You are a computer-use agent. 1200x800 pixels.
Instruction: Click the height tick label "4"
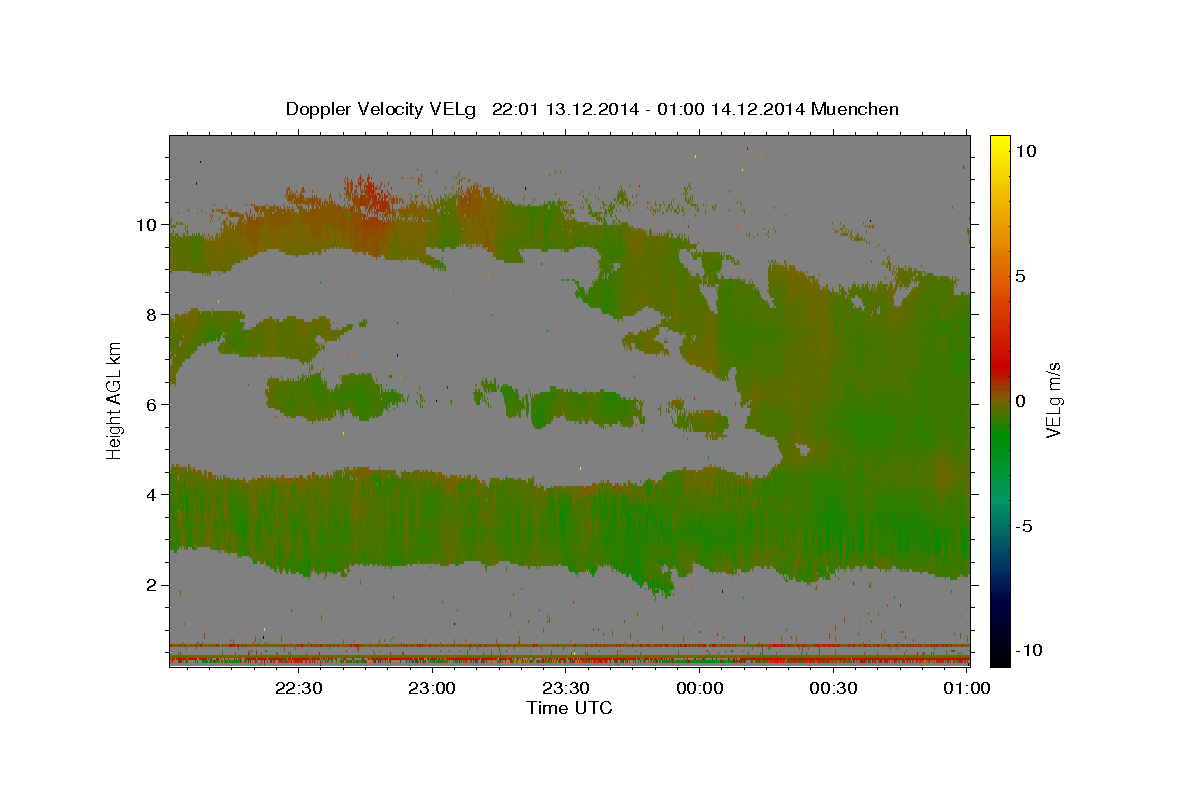point(153,495)
